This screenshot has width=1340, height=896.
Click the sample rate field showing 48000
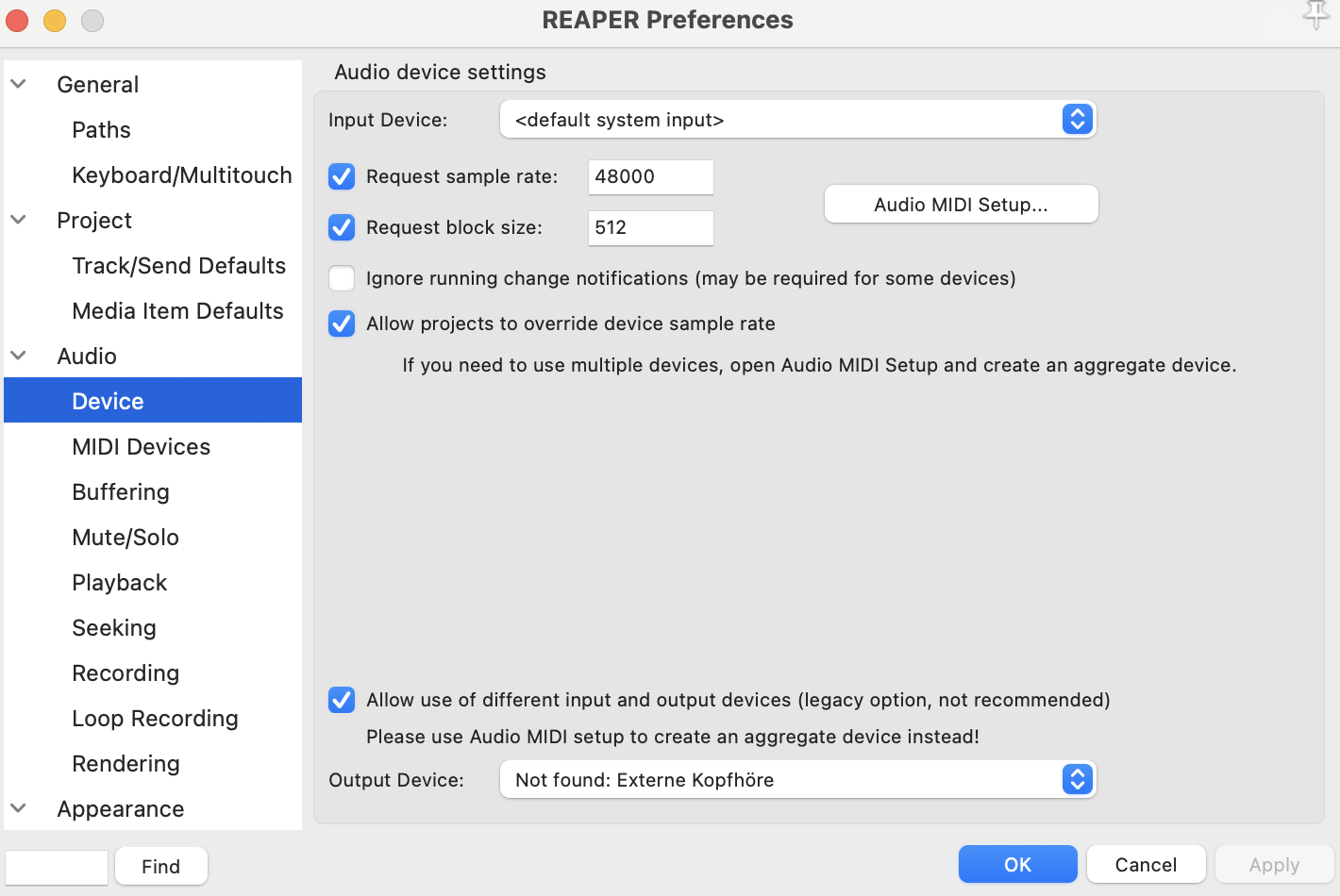(651, 176)
